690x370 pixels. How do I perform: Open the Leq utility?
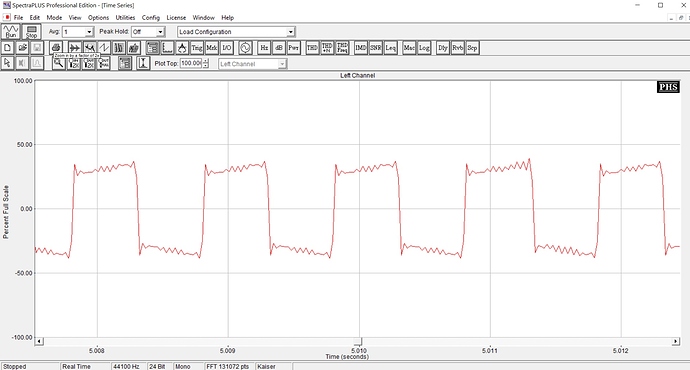pyautogui.click(x=391, y=48)
